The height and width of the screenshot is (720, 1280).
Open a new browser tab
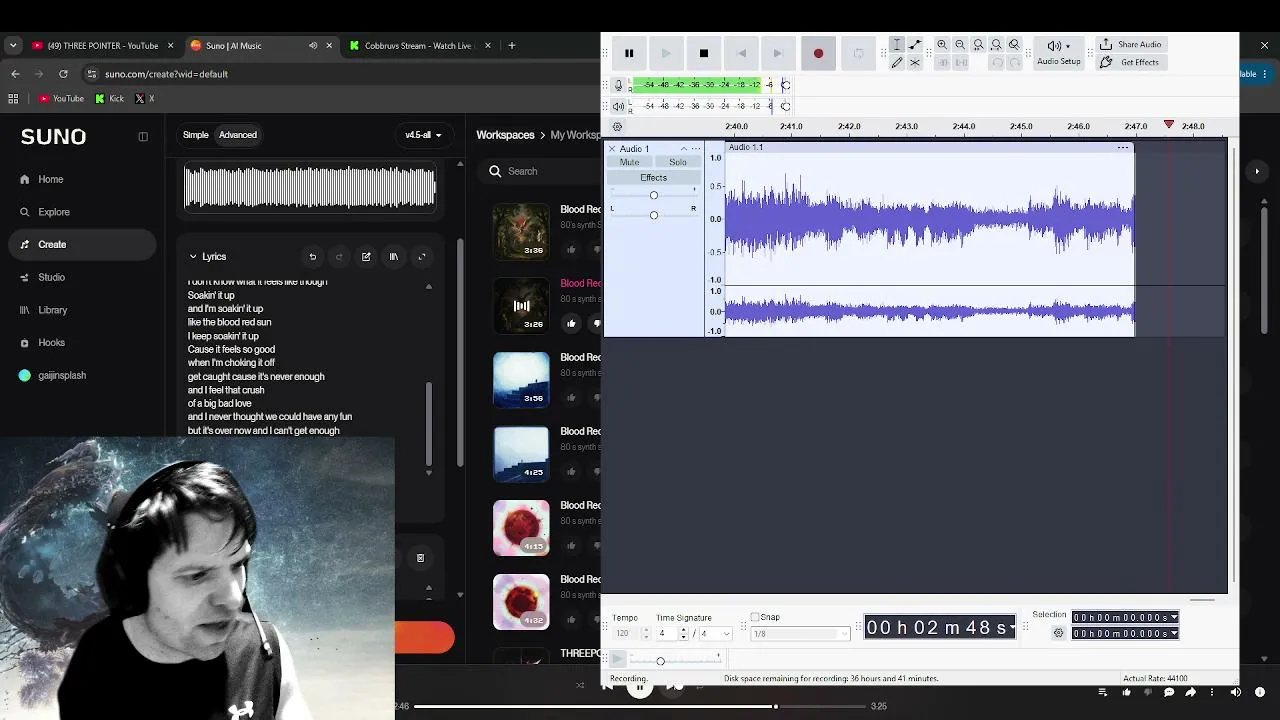pyautogui.click(x=511, y=45)
